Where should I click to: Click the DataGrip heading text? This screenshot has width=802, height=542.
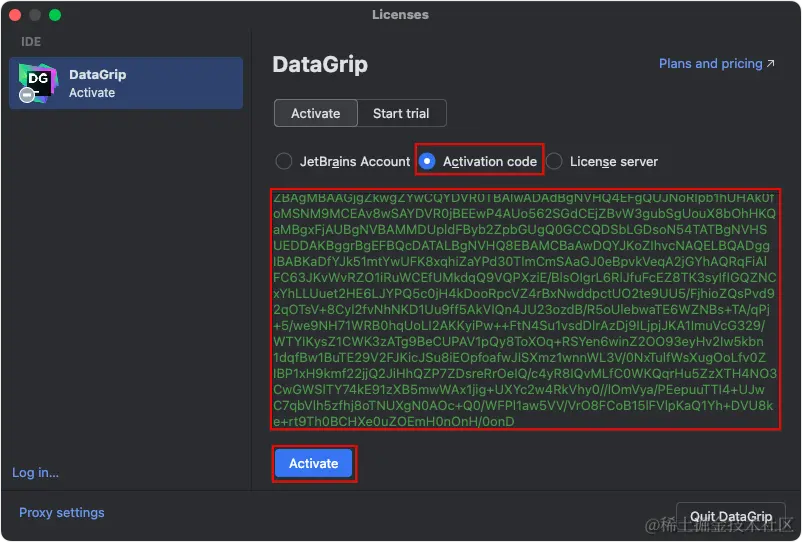tap(320, 64)
